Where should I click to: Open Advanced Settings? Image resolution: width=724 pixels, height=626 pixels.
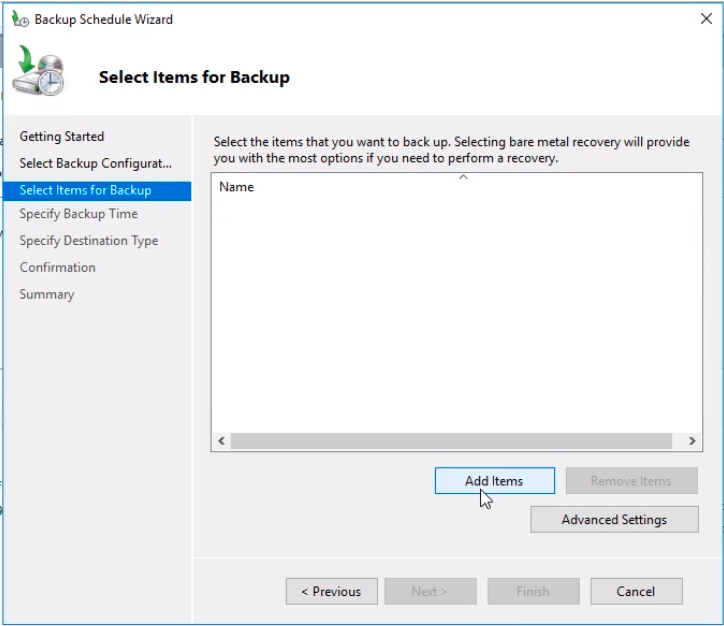(x=614, y=520)
